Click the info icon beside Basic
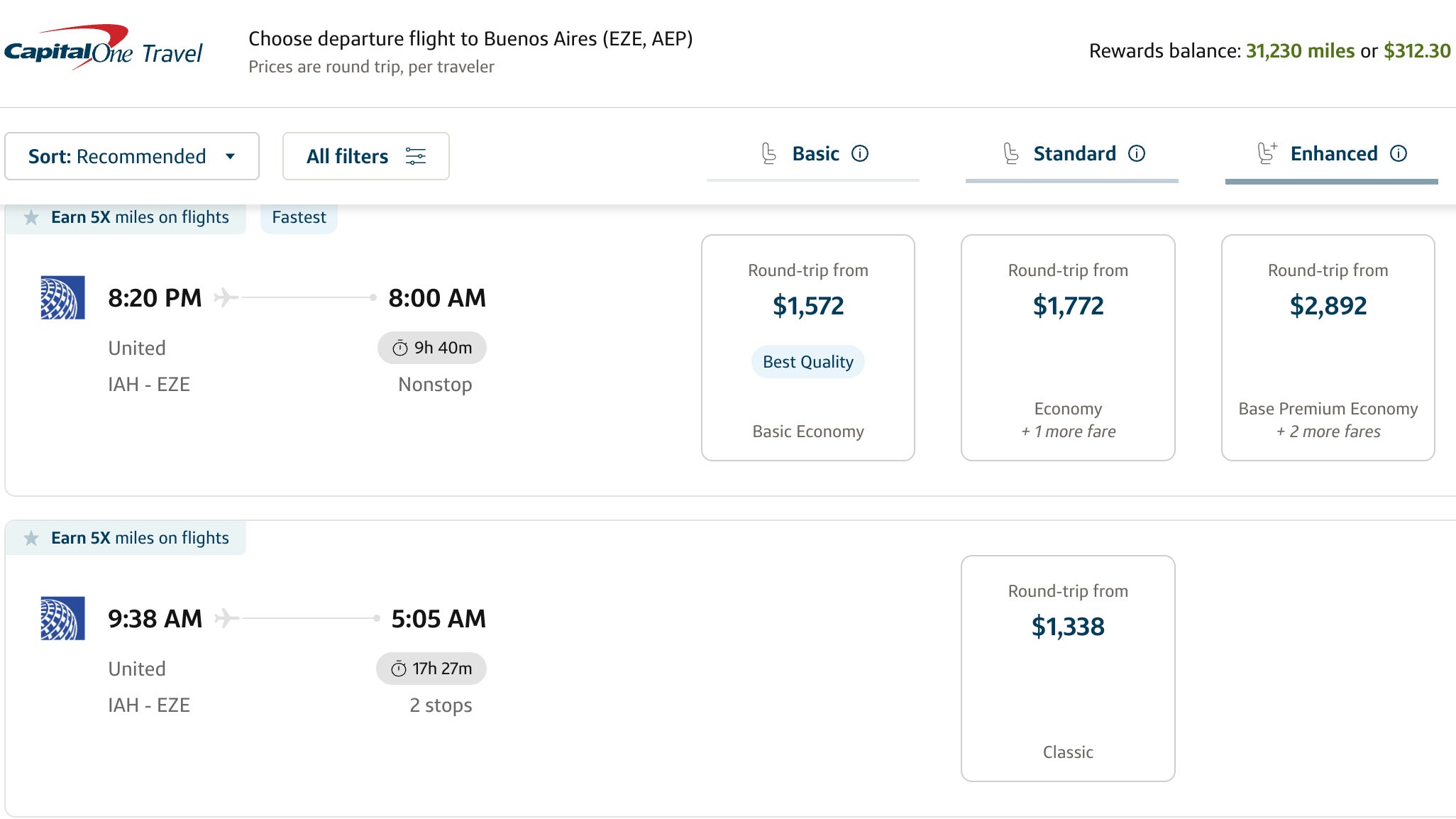This screenshot has width=1456, height=819. [861, 153]
